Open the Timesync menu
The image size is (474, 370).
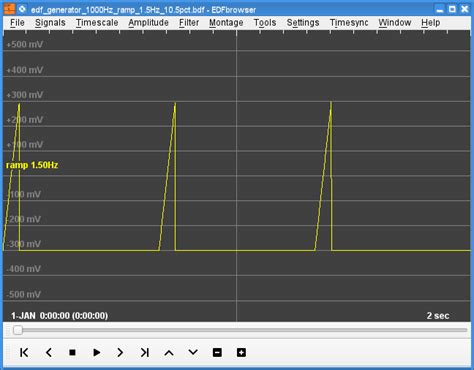pyautogui.click(x=349, y=23)
